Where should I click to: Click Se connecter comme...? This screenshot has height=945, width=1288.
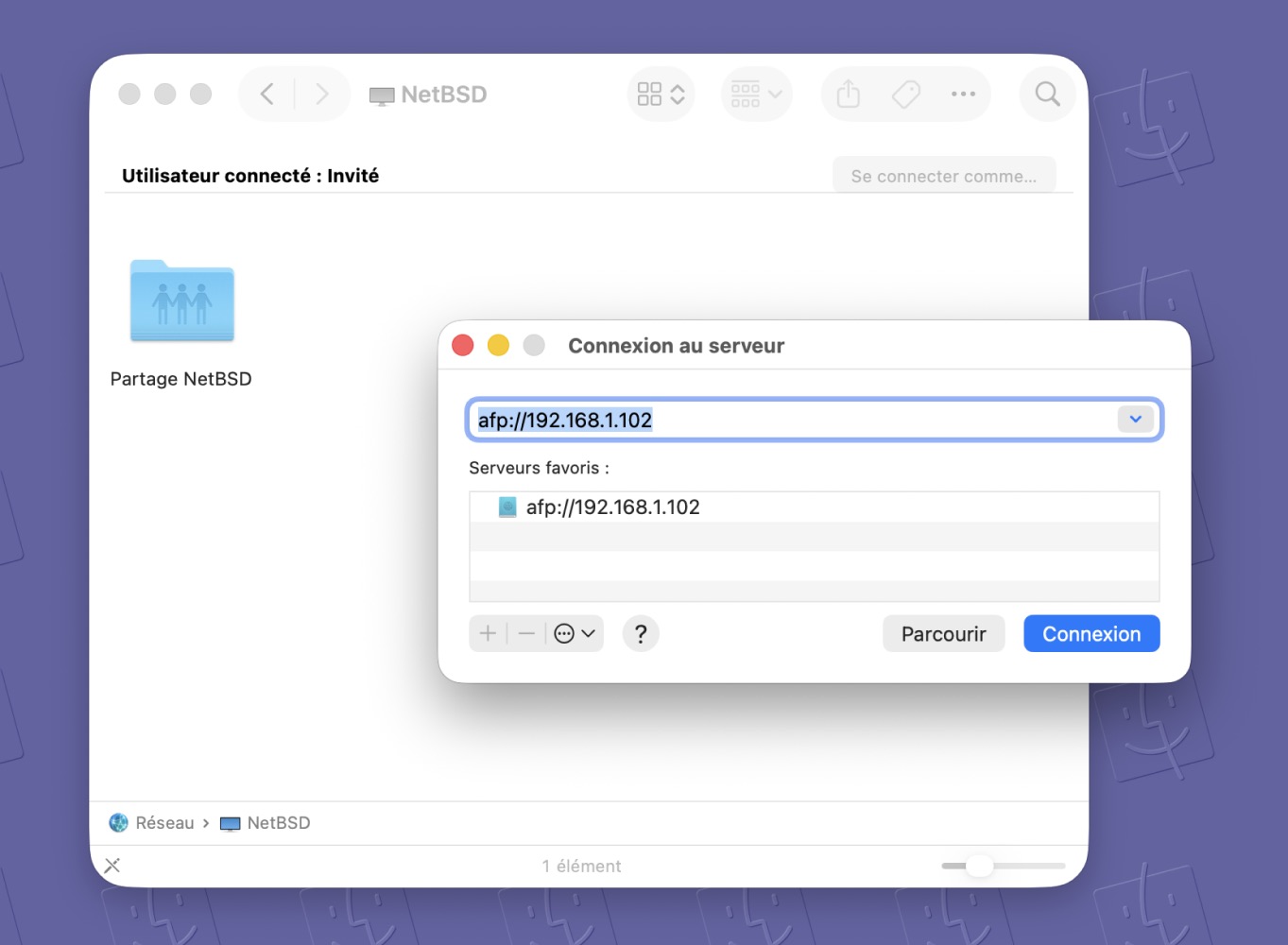tap(943, 175)
